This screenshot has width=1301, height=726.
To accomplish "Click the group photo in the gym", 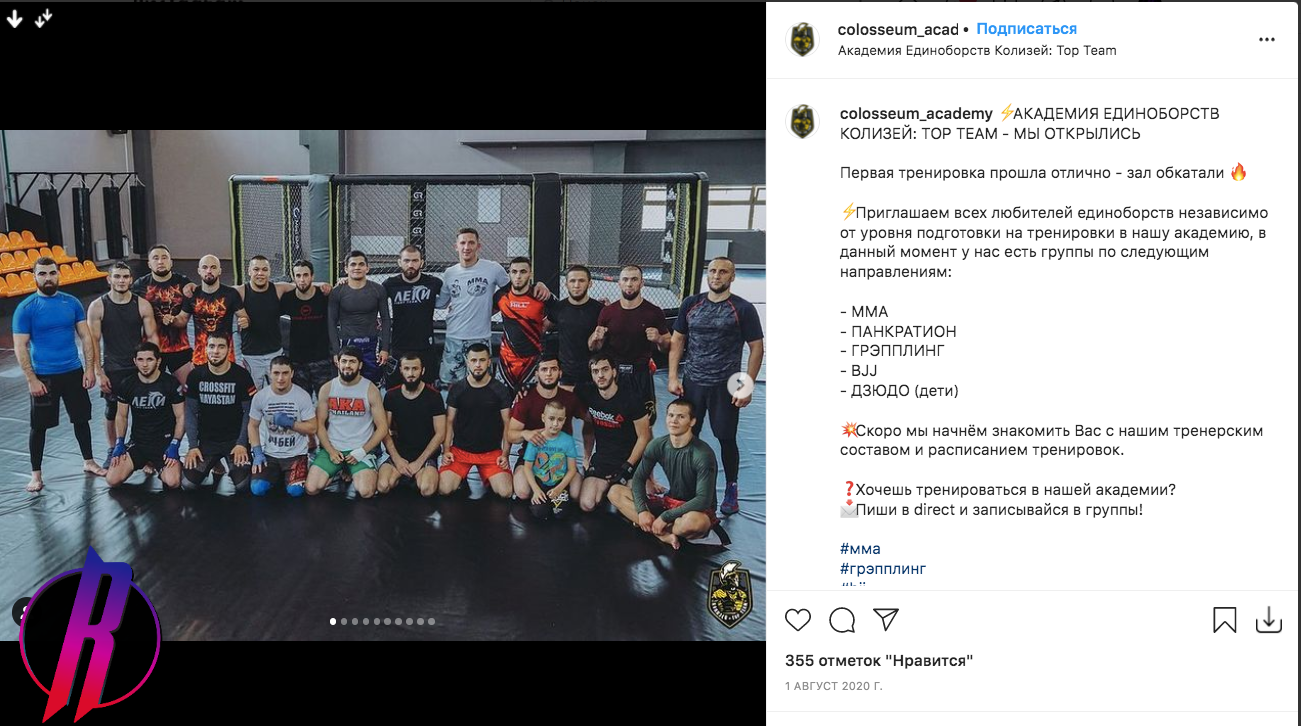I will click(383, 385).
